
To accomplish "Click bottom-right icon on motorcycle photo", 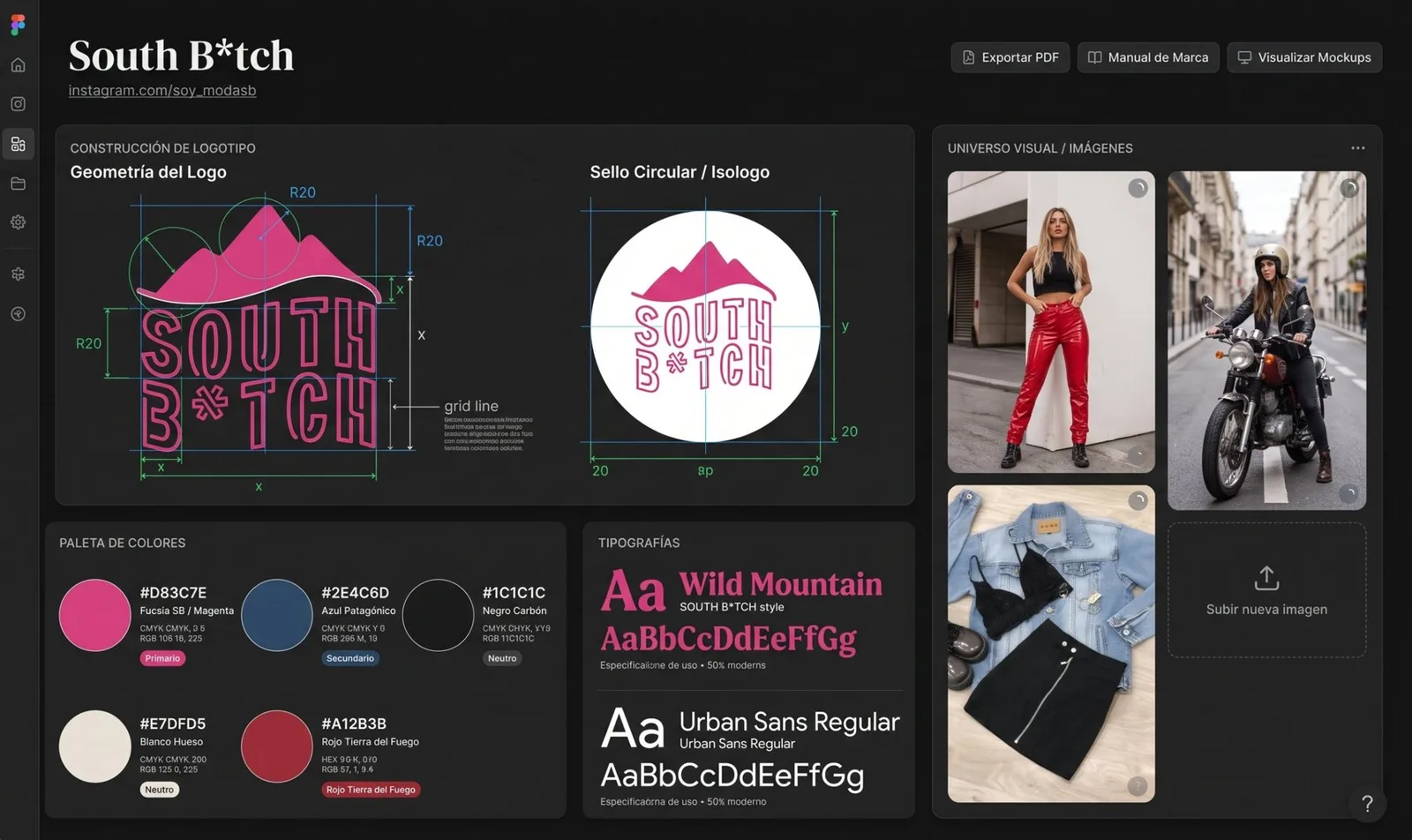I will [x=1348, y=493].
